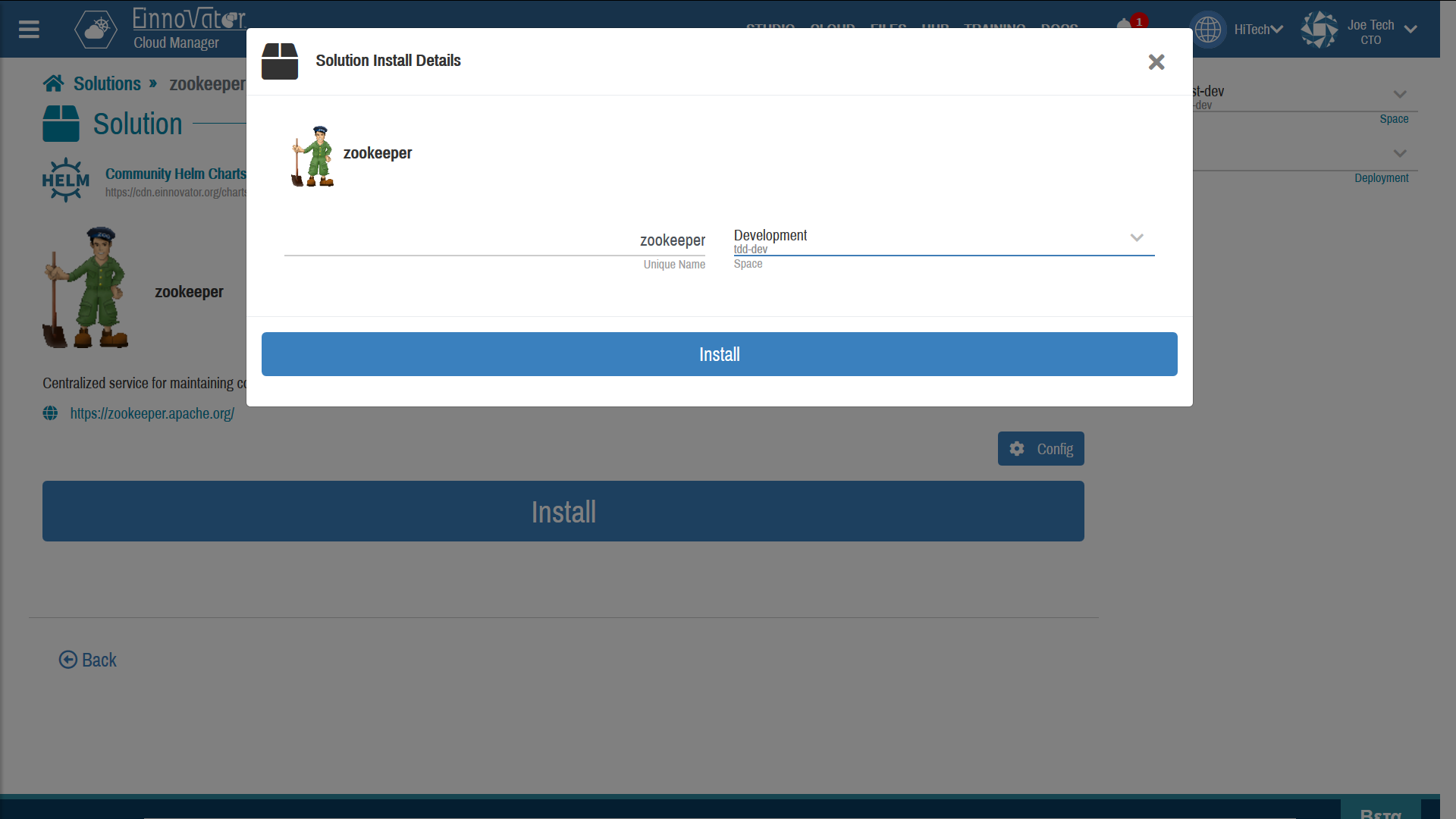Click the EinnoVator Cloud Manager logo icon
1456x819 pixels.
tap(96, 29)
